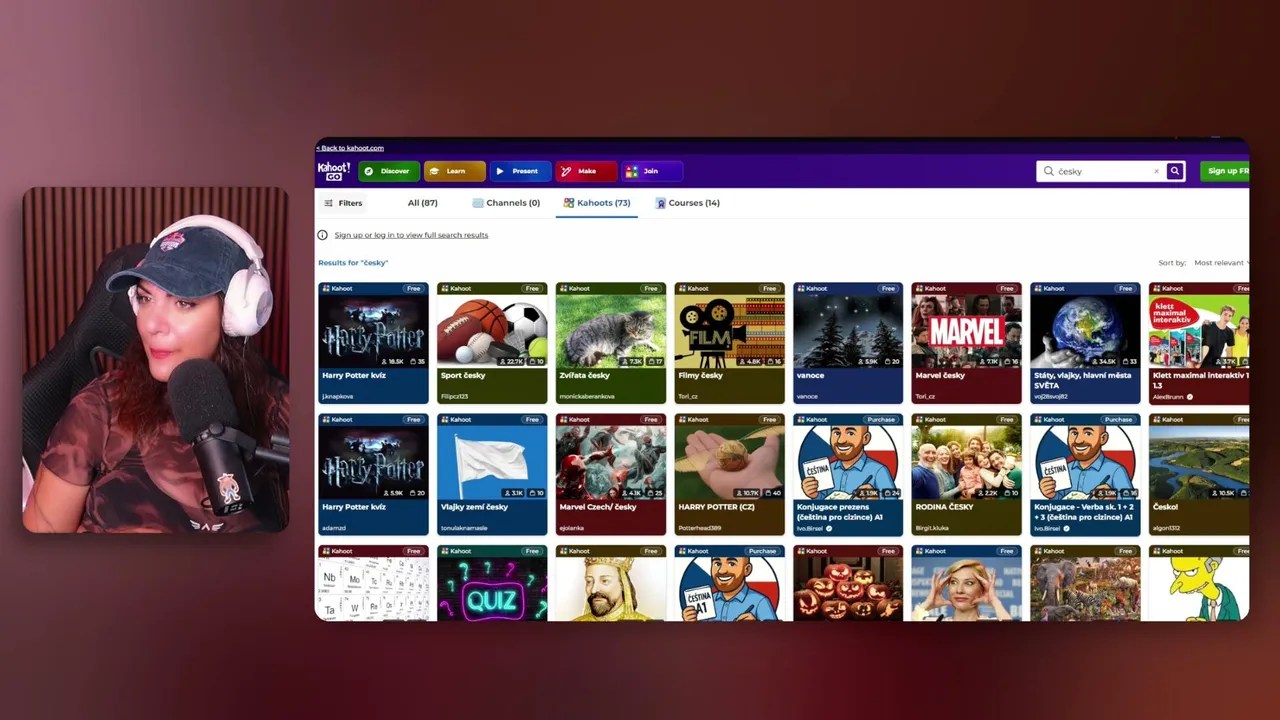Submit search using the magnifier button
Viewport: 1280px width, 720px height.
pos(1175,171)
